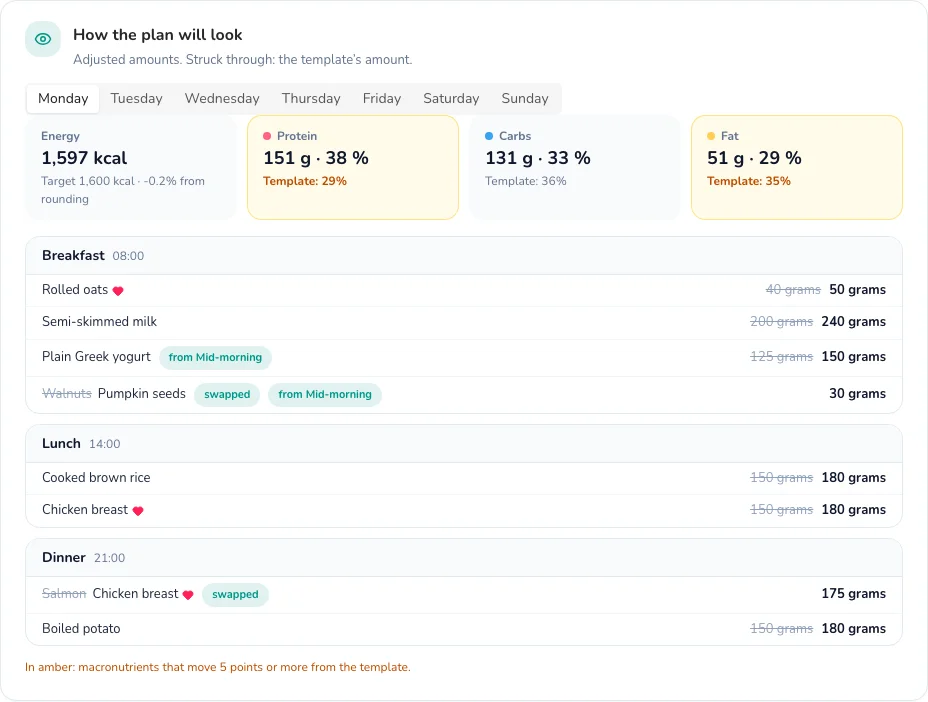Image resolution: width=928 pixels, height=702 pixels.
Task: Select the Monday tab
Action: pyautogui.click(x=63, y=98)
